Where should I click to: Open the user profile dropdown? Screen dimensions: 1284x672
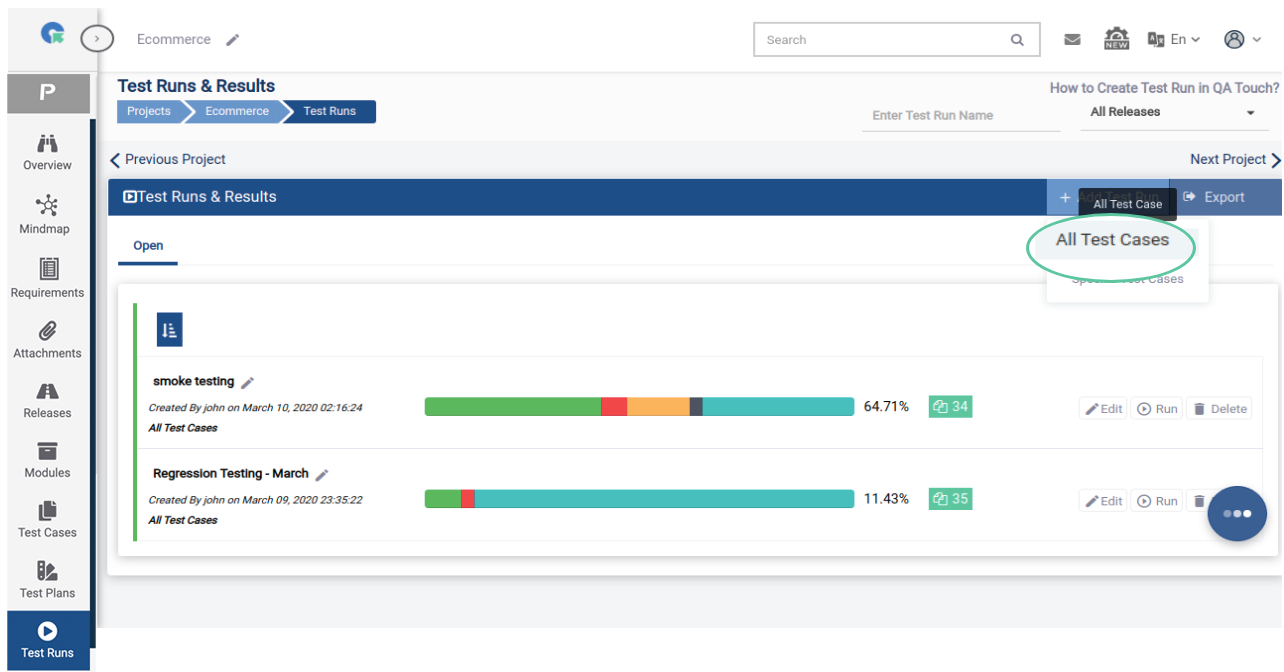click(x=1243, y=40)
